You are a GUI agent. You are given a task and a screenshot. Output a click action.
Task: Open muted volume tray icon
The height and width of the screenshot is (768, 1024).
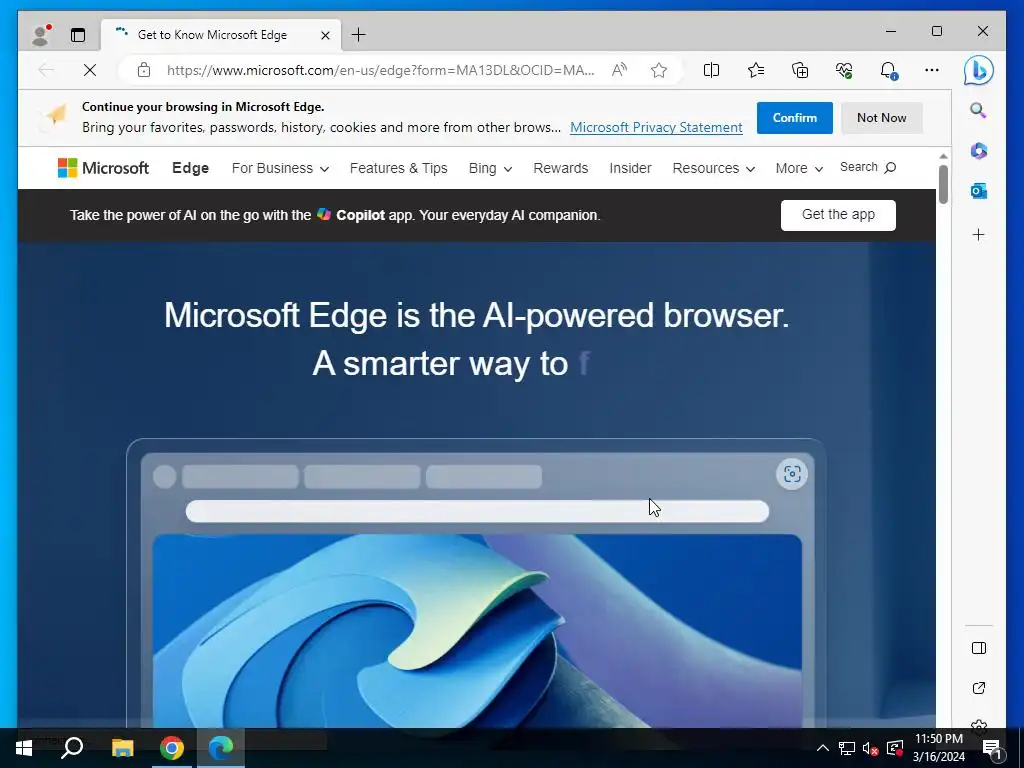click(x=870, y=748)
